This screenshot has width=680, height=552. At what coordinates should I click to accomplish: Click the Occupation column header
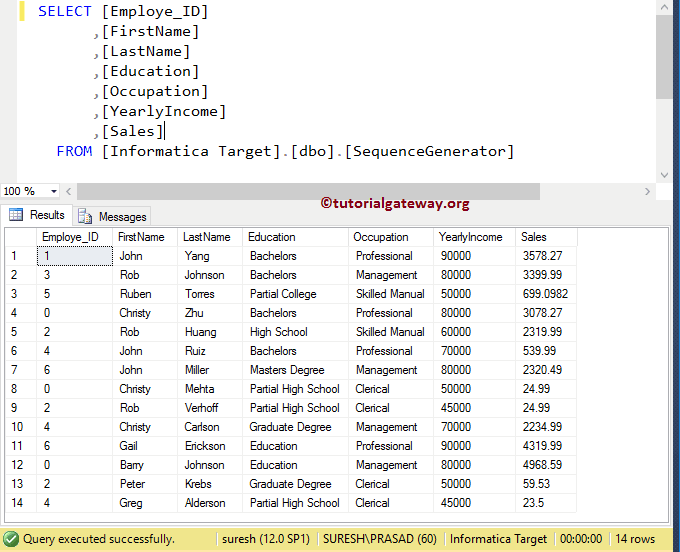click(381, 237)
